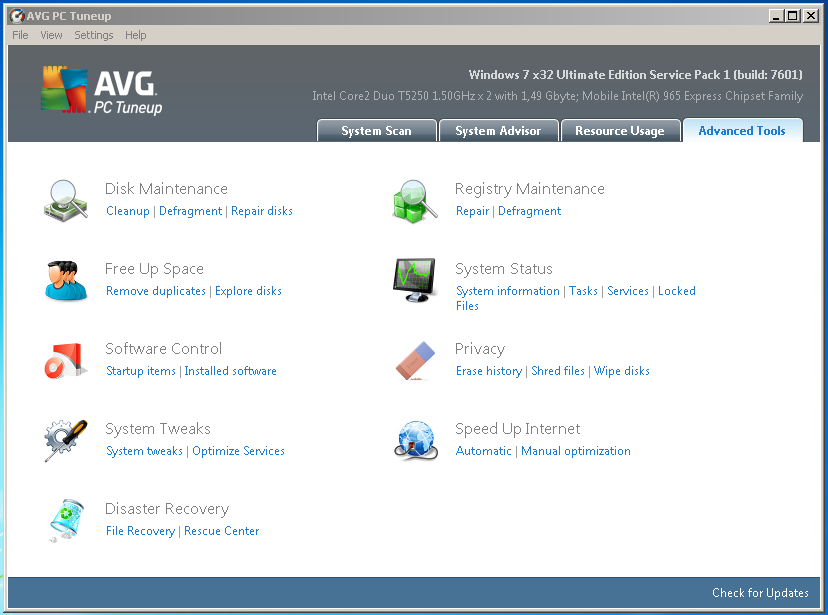This screenshot has height=615, width=828.
Task: Open the File menu
Action: [x=20, y=35]
